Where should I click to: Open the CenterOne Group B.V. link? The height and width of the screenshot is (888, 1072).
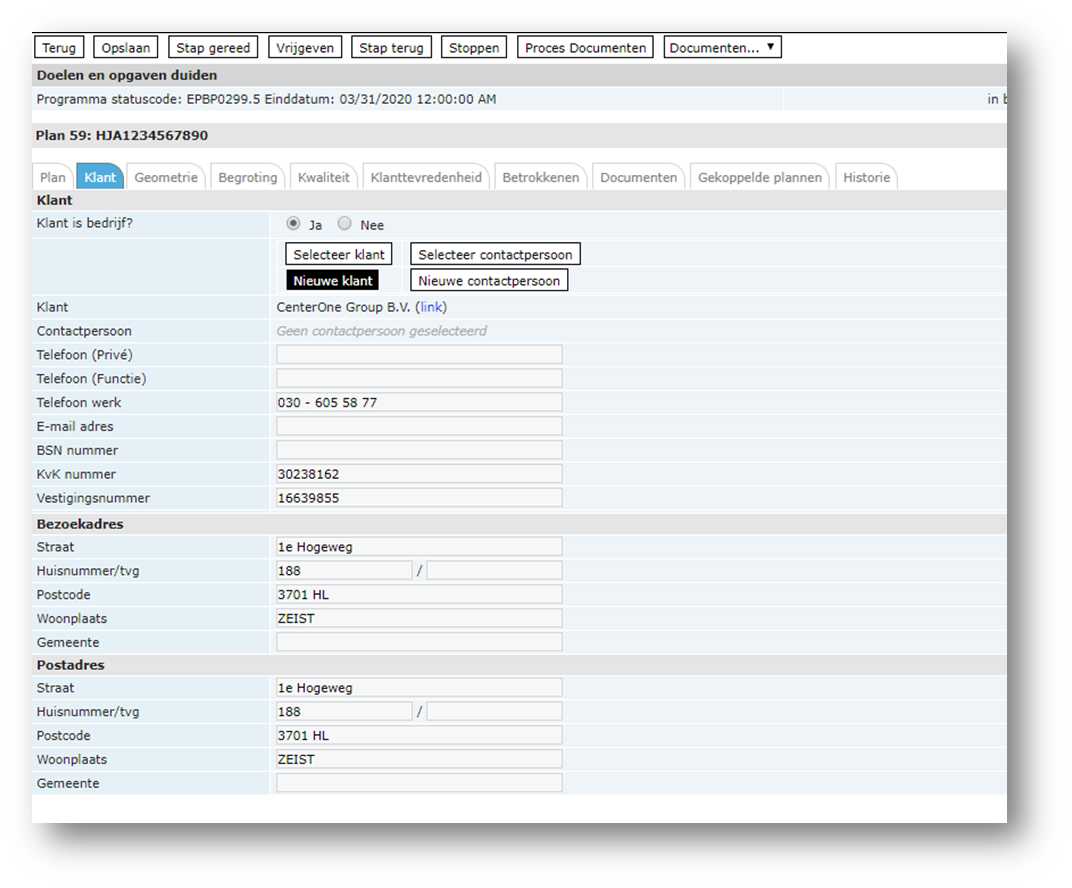pyautogui.click(x=432, y=307)
